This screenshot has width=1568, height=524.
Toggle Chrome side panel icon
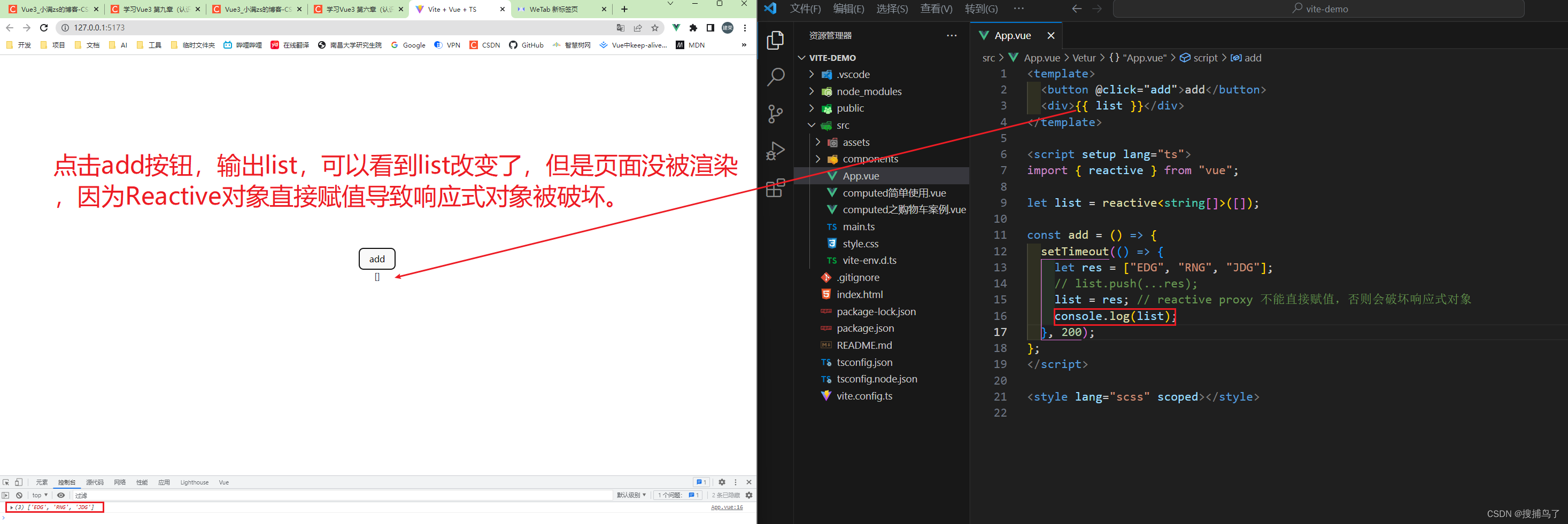710,27
